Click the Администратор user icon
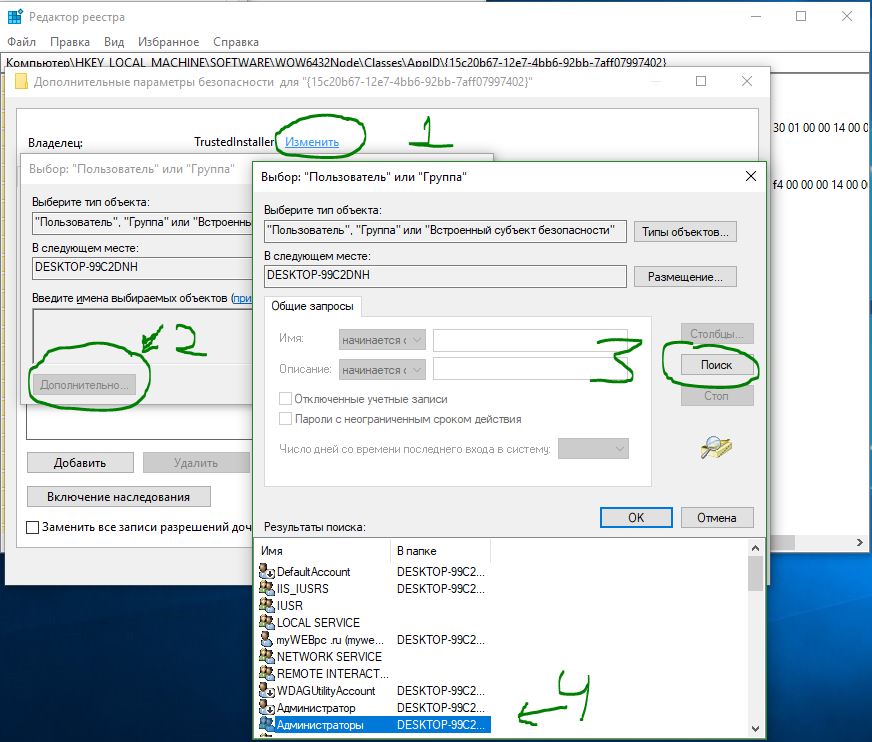872x742 pixels. [267, 708]
